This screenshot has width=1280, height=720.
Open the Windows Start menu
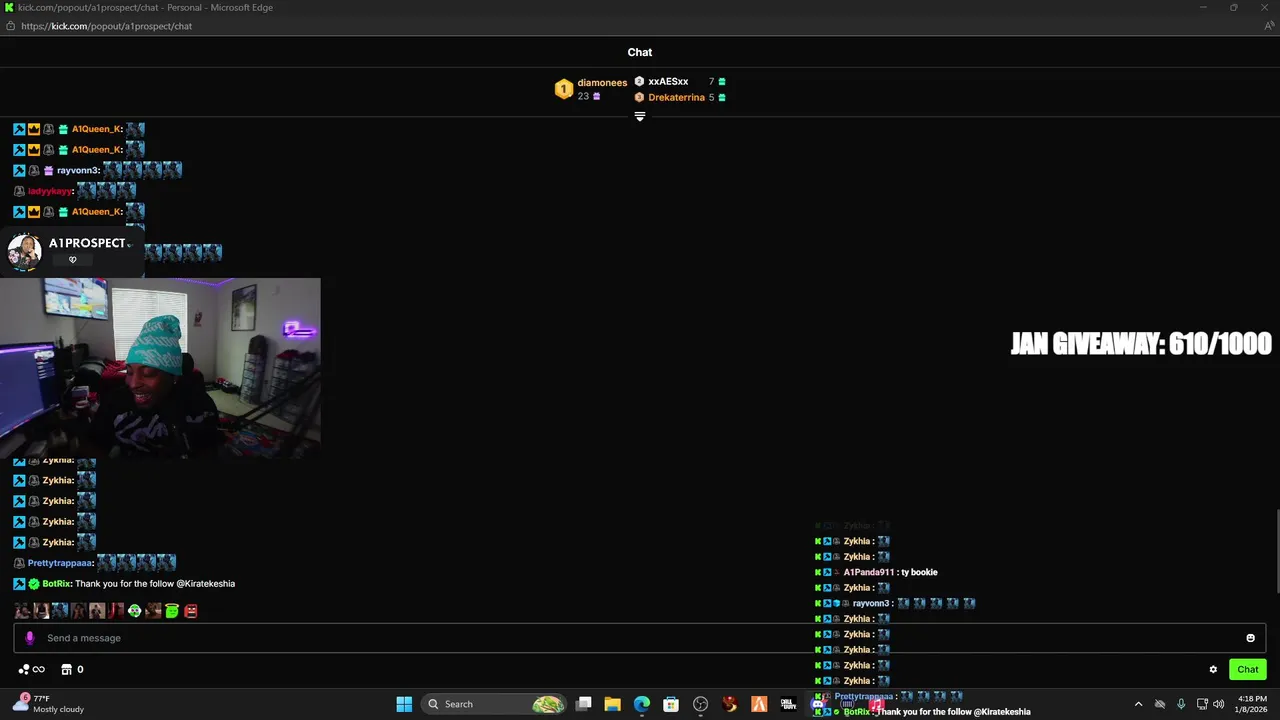404,704
